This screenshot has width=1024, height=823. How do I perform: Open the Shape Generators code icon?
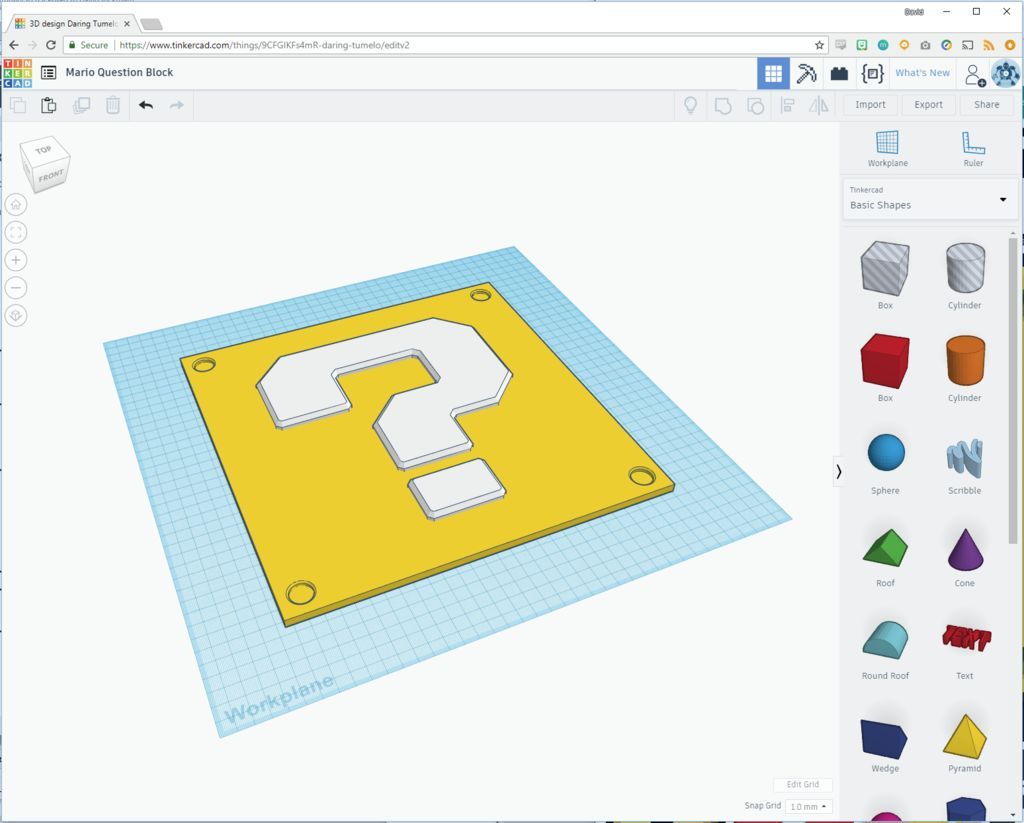tap(872, 73)
